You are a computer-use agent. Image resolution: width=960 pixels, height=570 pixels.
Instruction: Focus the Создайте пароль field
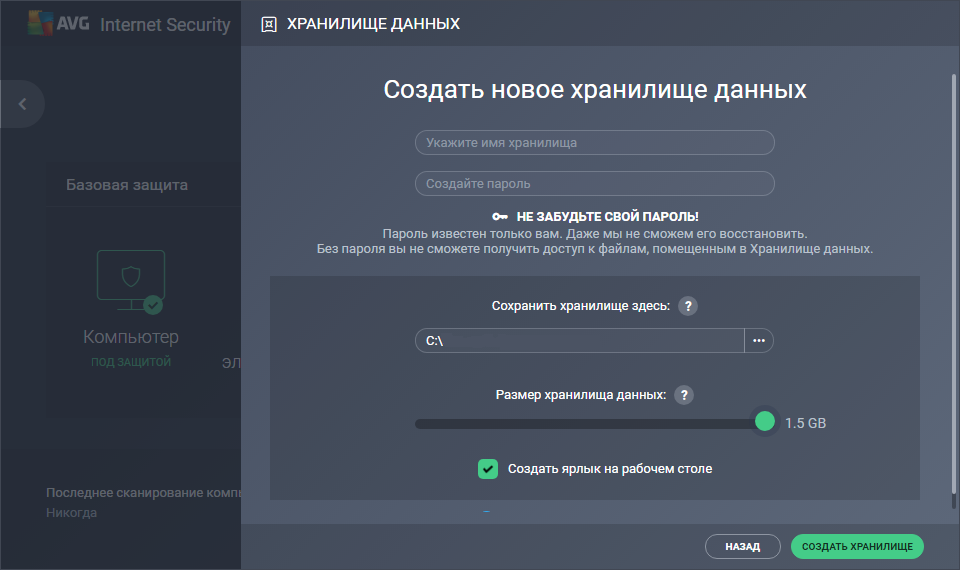coord(594,184)
